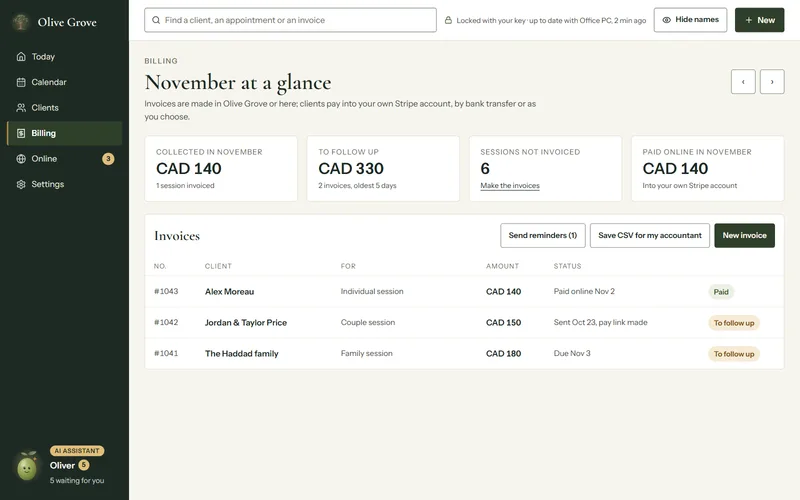Open the Sessions not invoiced card
This screenshot has height=500, width=800.
tap(545, 168)
